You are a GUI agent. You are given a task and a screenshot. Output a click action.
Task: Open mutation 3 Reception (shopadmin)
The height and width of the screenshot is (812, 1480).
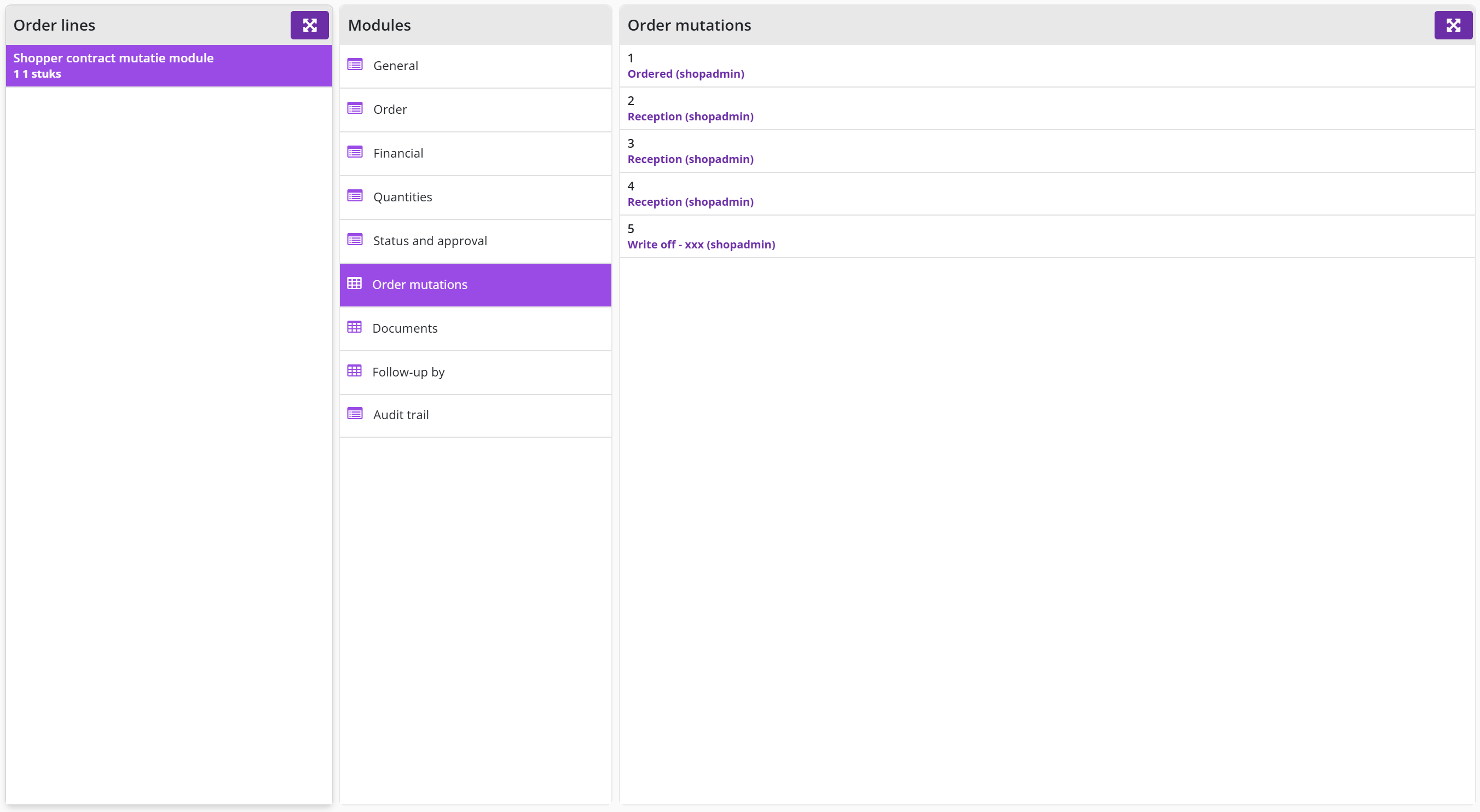pos(1047,151)
